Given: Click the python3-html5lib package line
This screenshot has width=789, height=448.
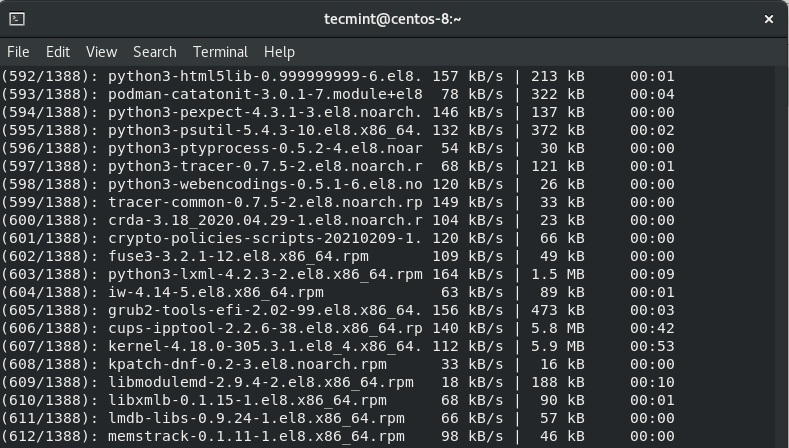Looking at the screenshot, I should [265, 76].
